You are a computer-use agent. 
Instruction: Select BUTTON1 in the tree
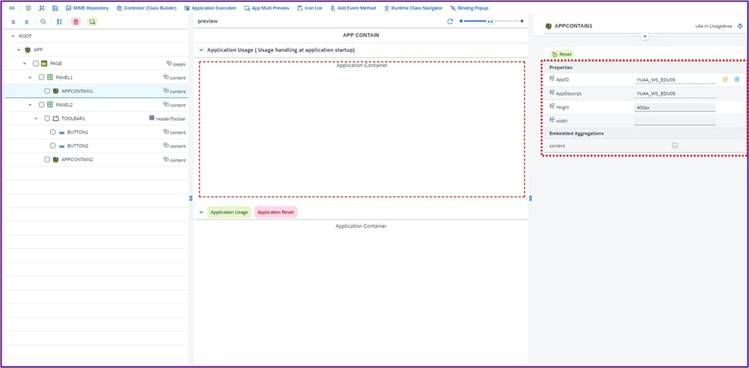(x=77, y=132)
